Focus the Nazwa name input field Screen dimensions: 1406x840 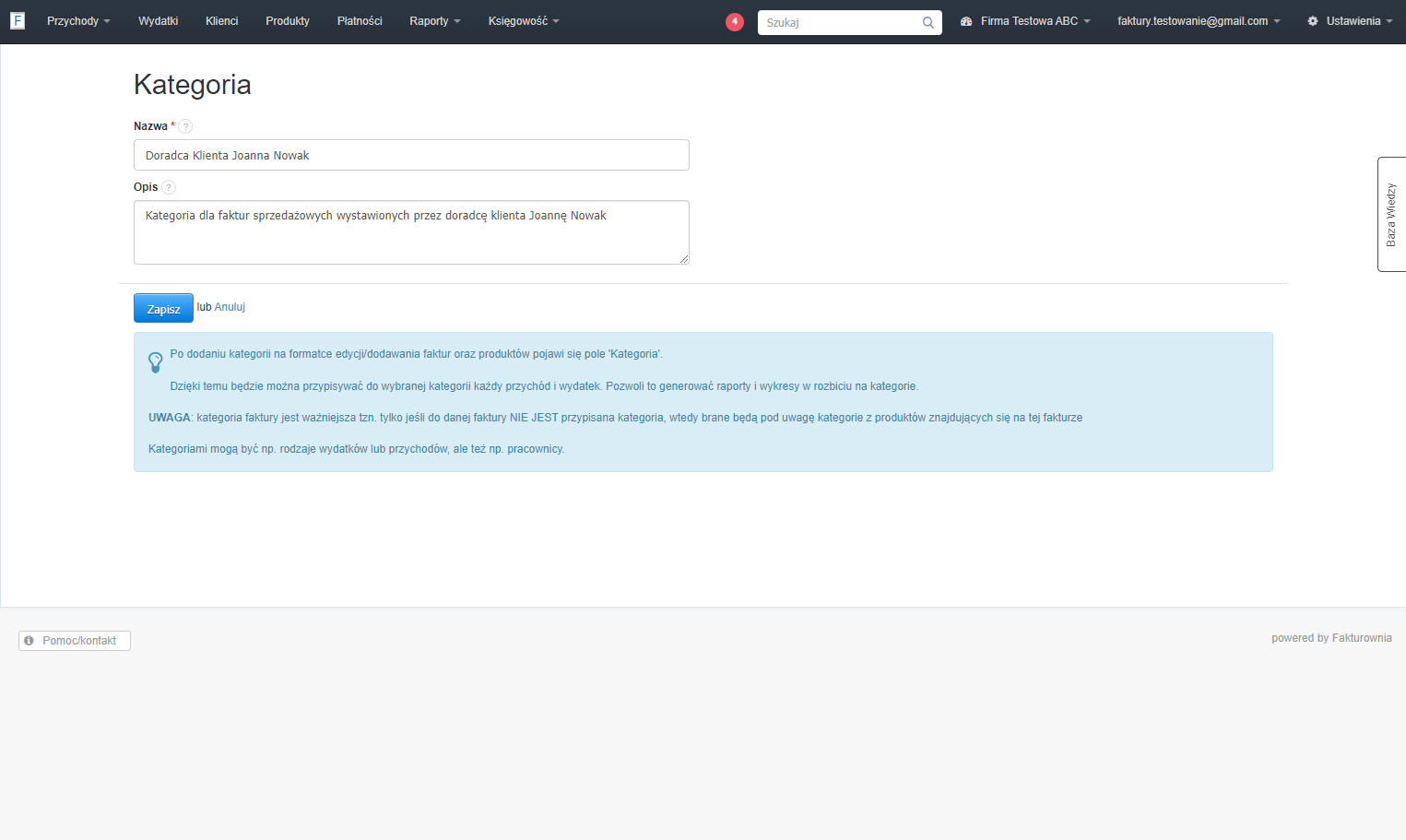[x=411, y=155]
